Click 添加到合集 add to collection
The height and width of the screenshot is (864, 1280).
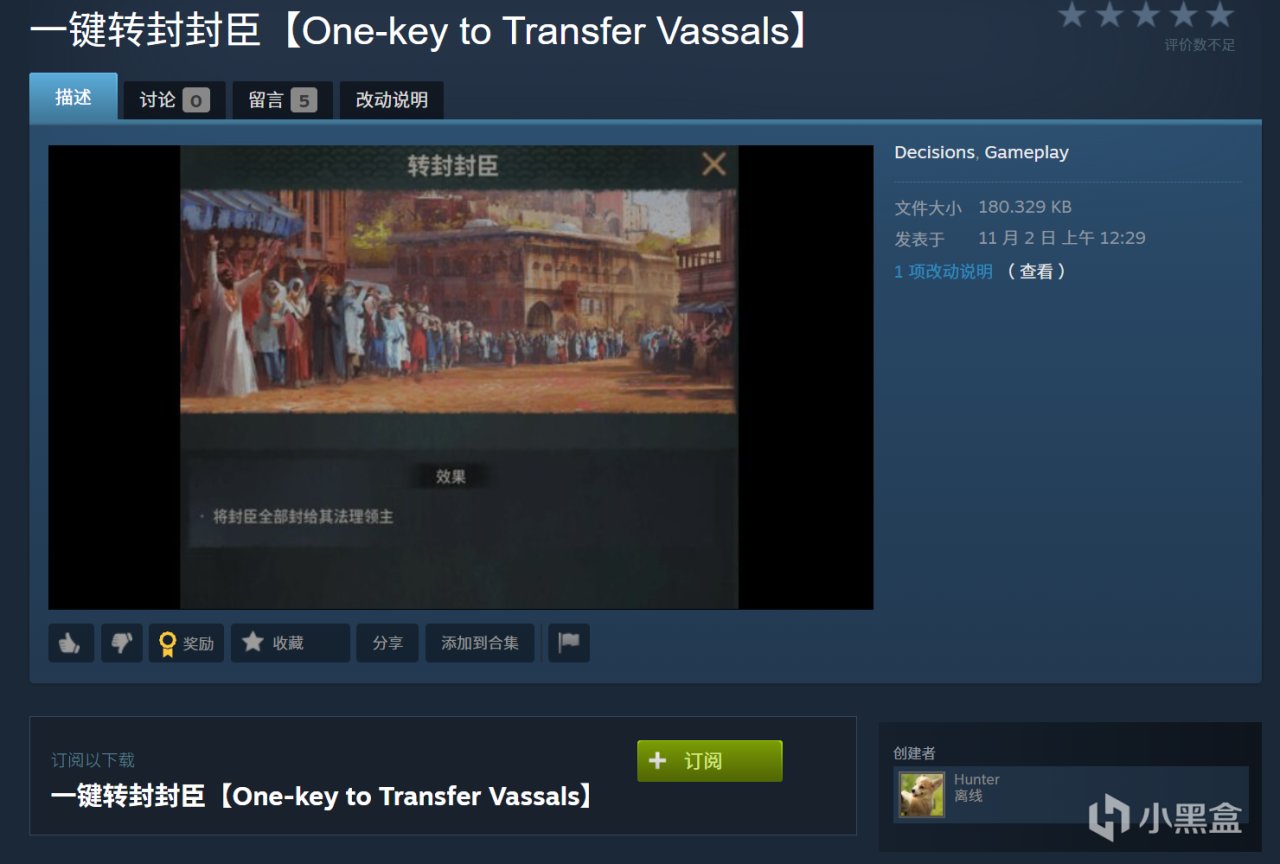click(x=480, y=643)
